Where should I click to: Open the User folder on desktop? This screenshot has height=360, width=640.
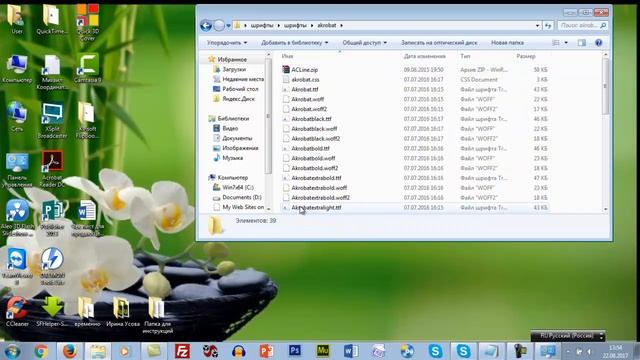[17, 19]
